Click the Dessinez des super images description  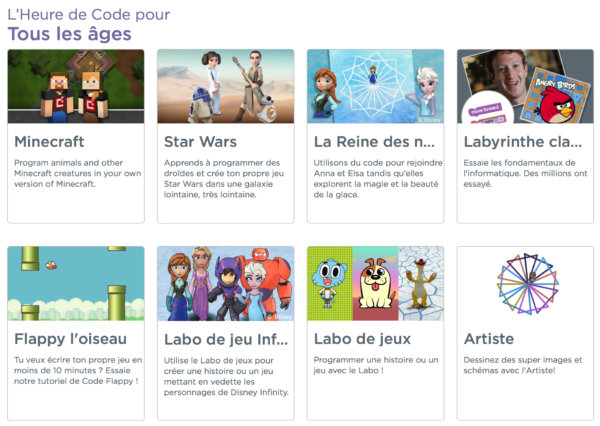523,365
